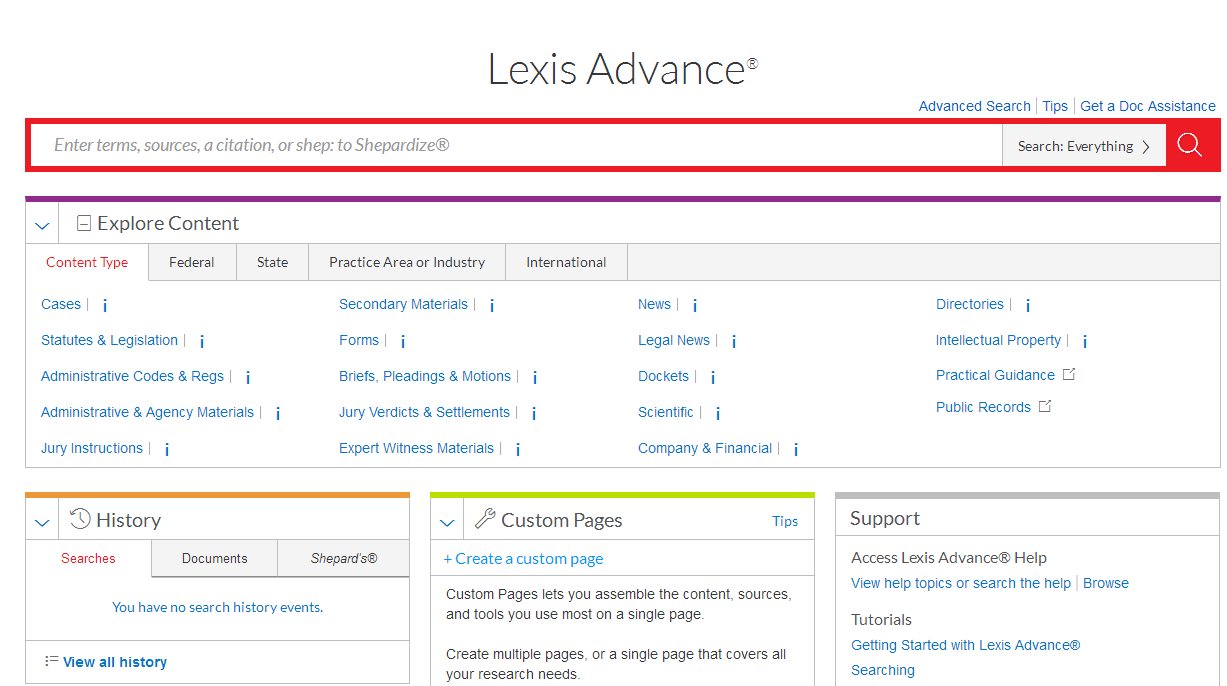Viewport: 1227px width, 686px height.
Task: Open info icon next to Legal News
Action: point(734,342)
